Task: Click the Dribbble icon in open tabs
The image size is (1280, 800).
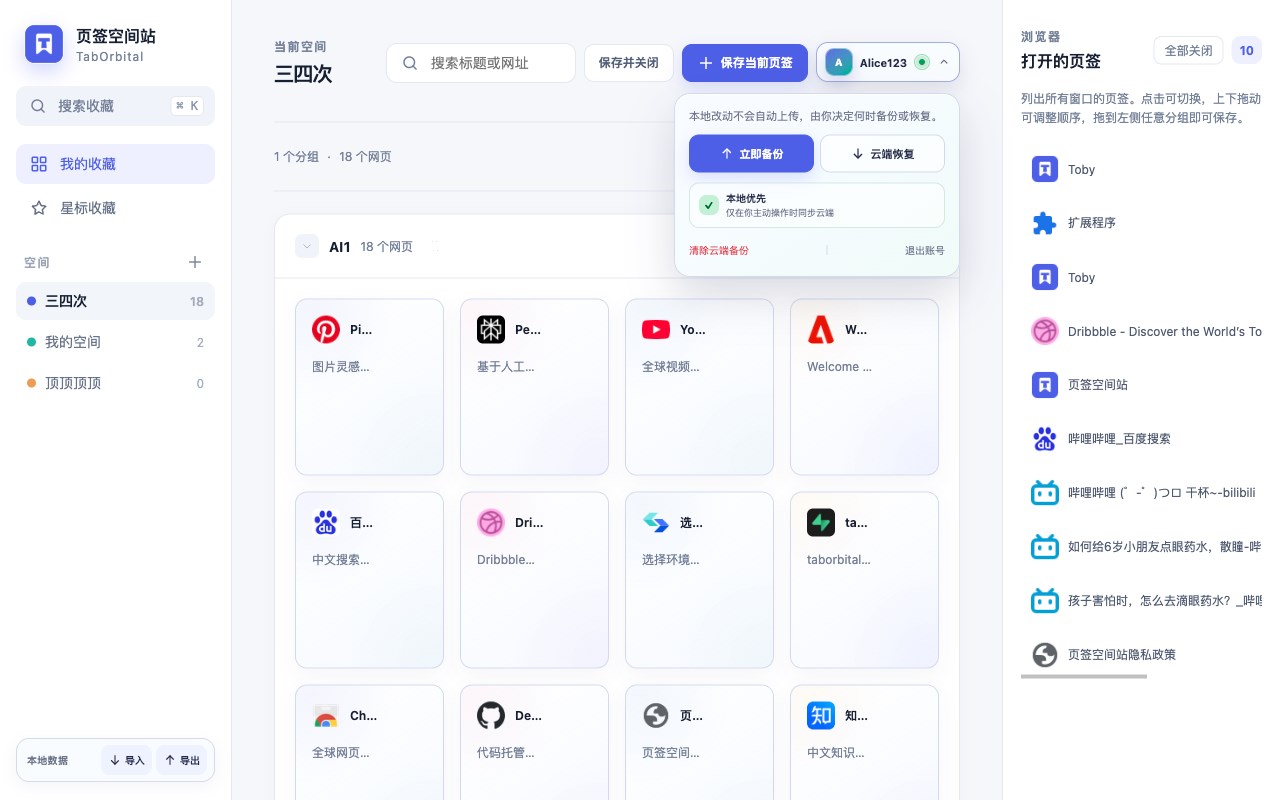Action: [1045, 331]
